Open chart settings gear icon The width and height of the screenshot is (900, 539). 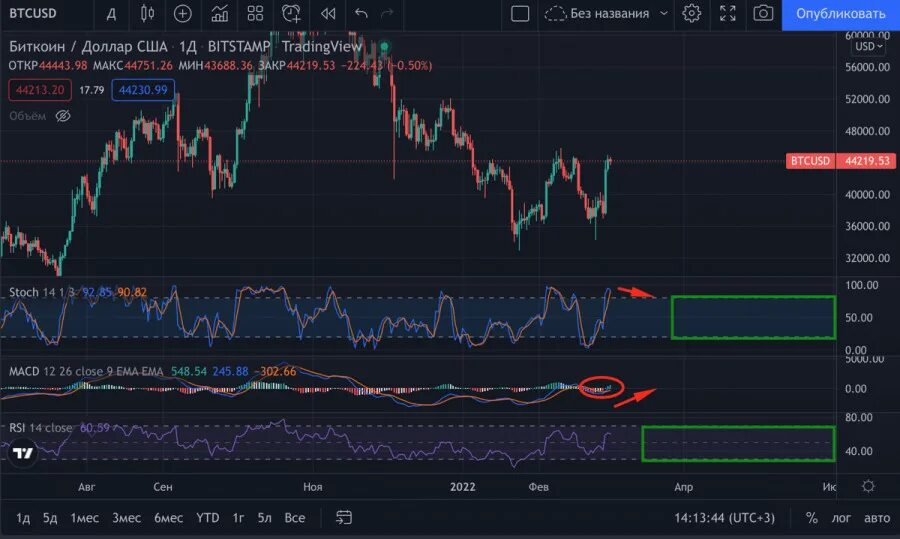[x=691, y=13]
